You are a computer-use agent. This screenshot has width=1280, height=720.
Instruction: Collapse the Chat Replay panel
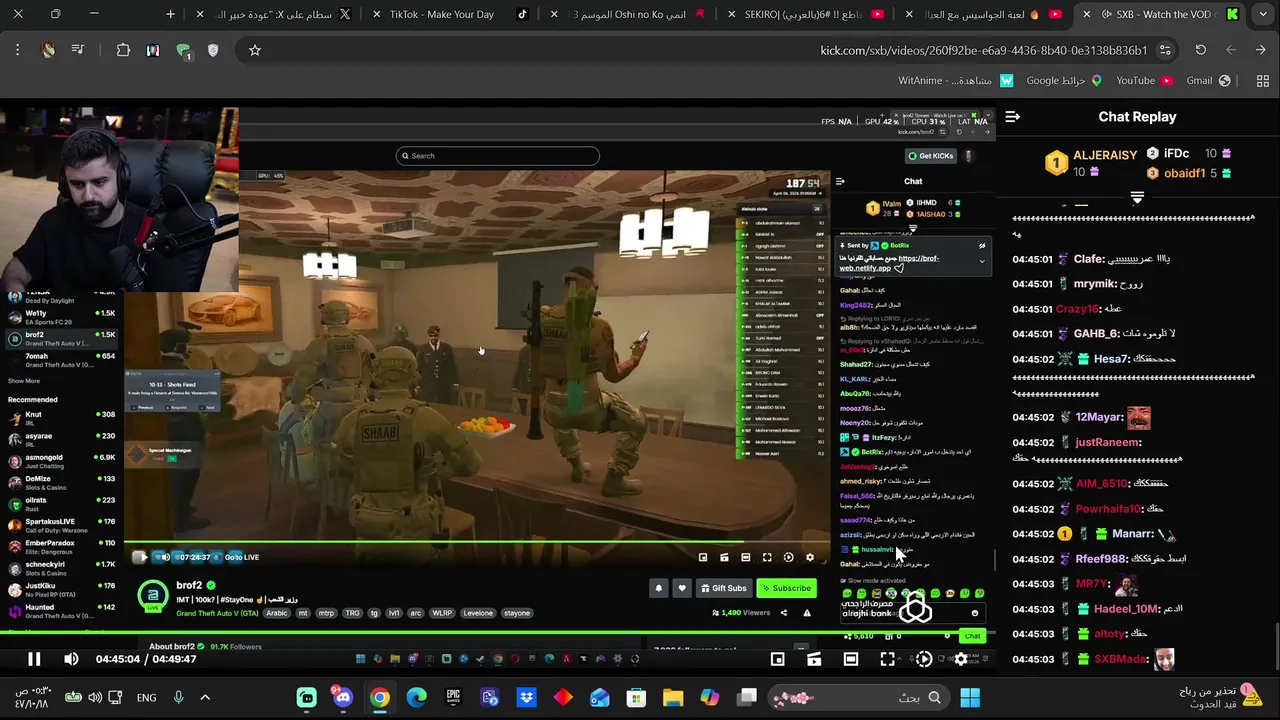pyautogui.click(x=1012, y=117)
